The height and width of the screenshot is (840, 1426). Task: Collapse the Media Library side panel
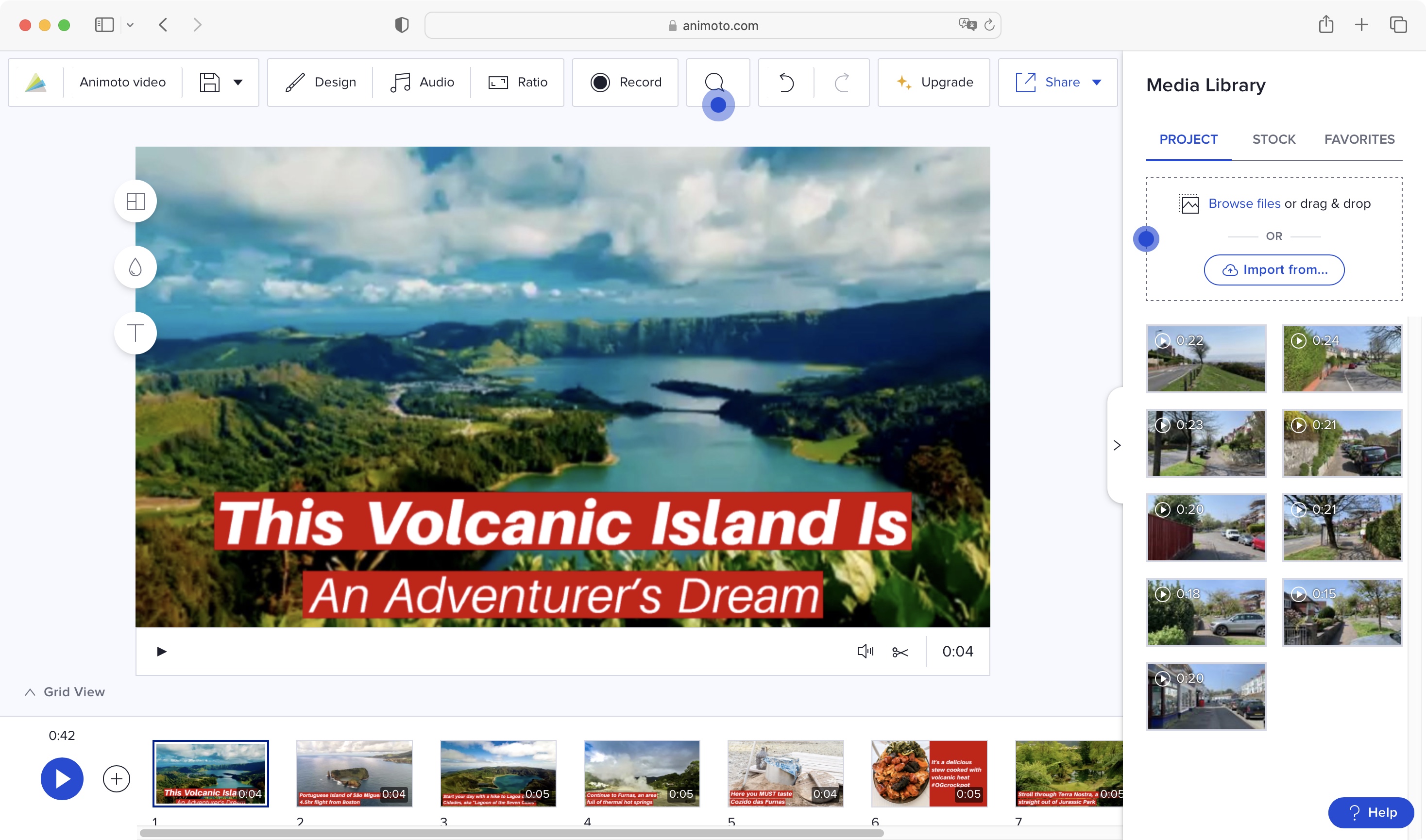(x=1116, y=445)
